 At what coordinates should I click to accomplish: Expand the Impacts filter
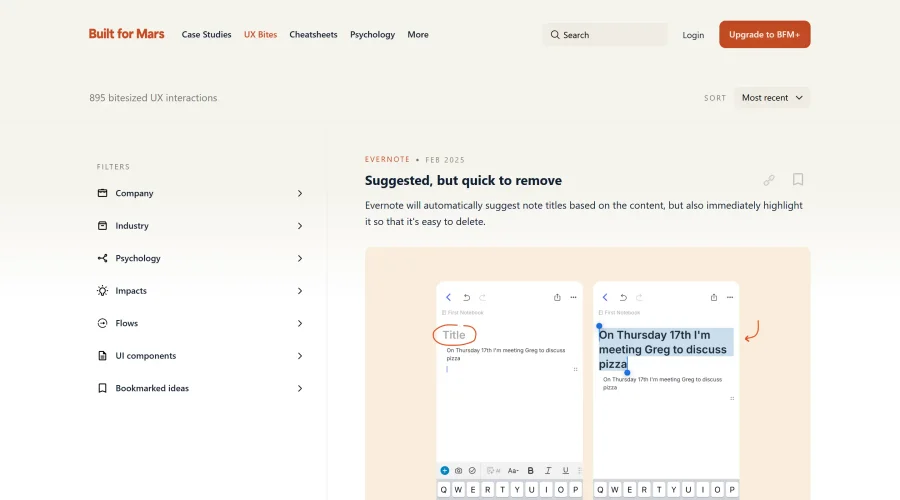pos(200,290)
